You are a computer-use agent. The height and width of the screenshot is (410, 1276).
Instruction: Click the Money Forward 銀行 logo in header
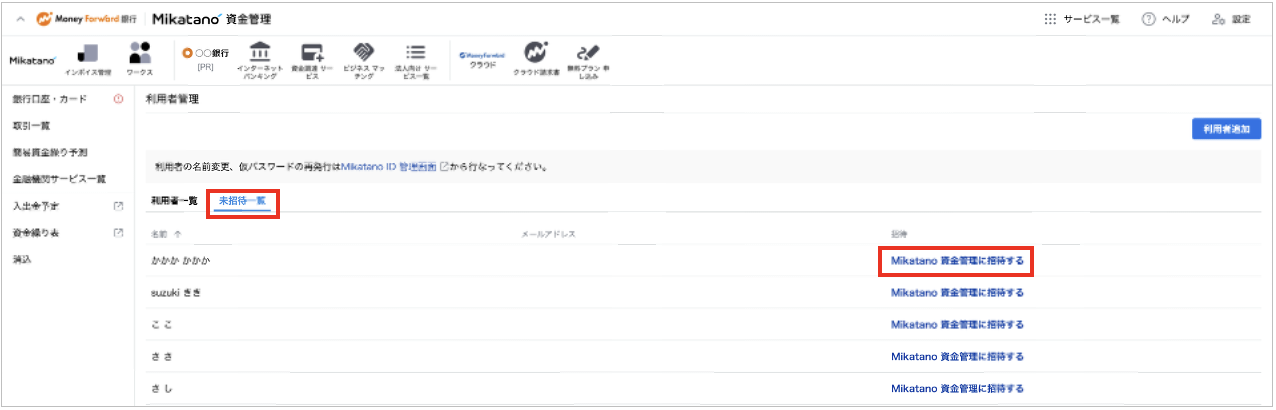86,19
